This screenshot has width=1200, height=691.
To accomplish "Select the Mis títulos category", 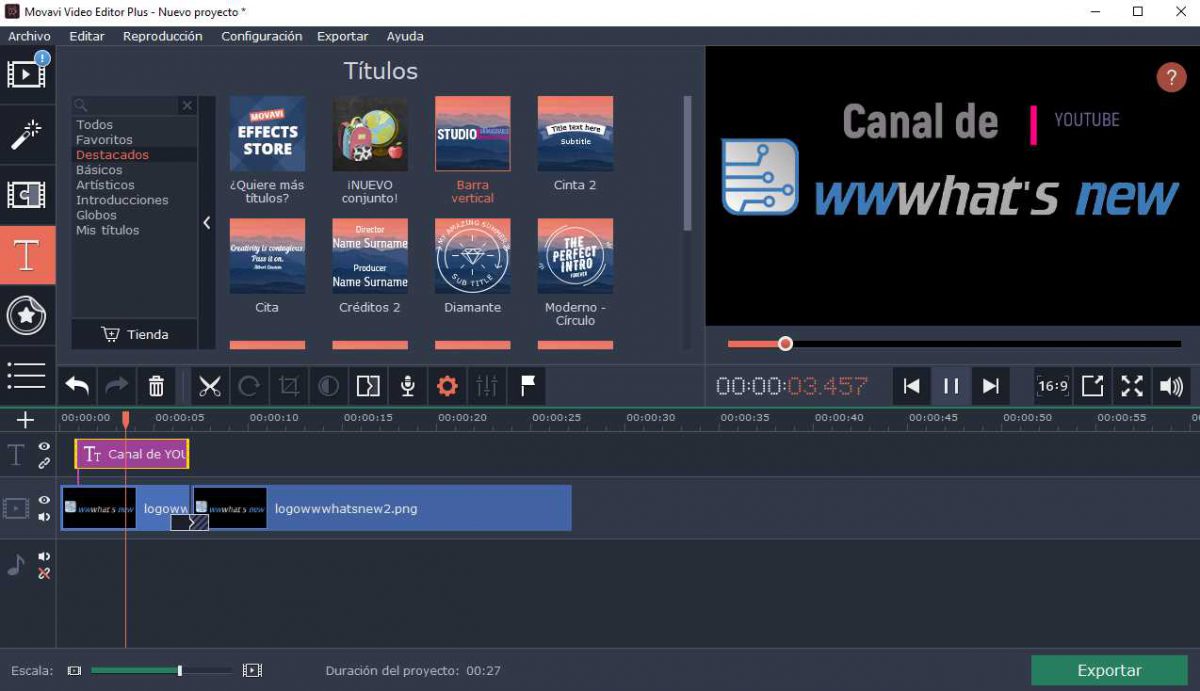I will click(x=107, y=230).
